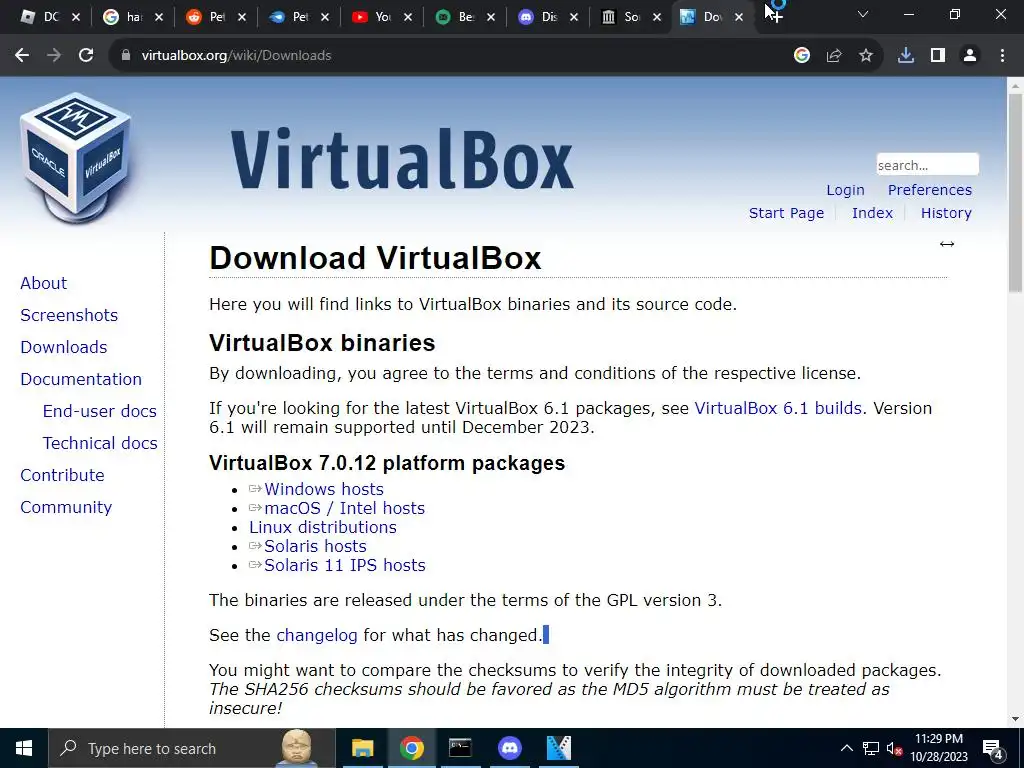Open Community in the sidebar
1024x768 pixels.
pyautogui.click(x=66, y=507)
